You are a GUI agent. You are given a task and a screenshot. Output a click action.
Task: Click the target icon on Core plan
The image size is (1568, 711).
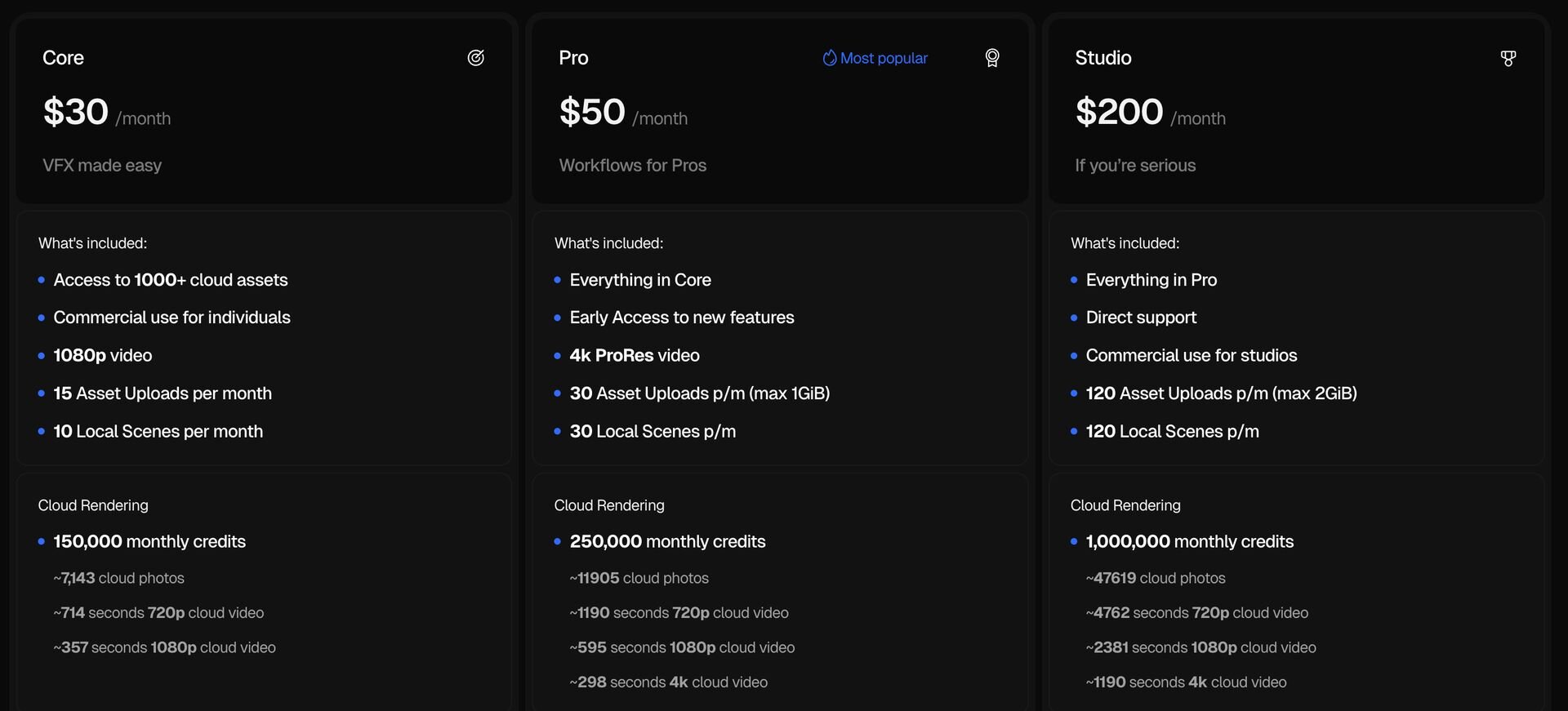[475, 58]
